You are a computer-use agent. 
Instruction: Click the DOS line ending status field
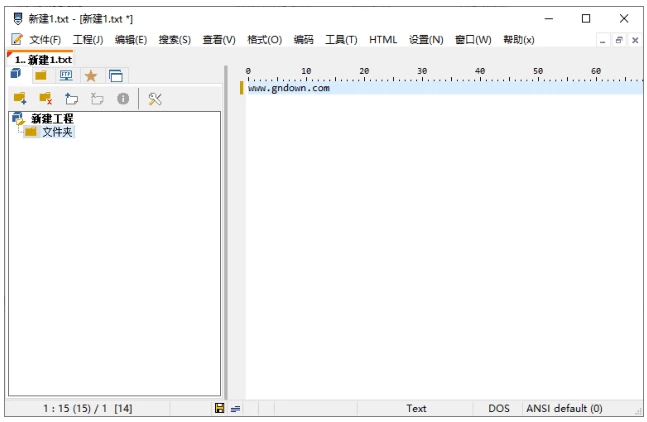[499, 408]
